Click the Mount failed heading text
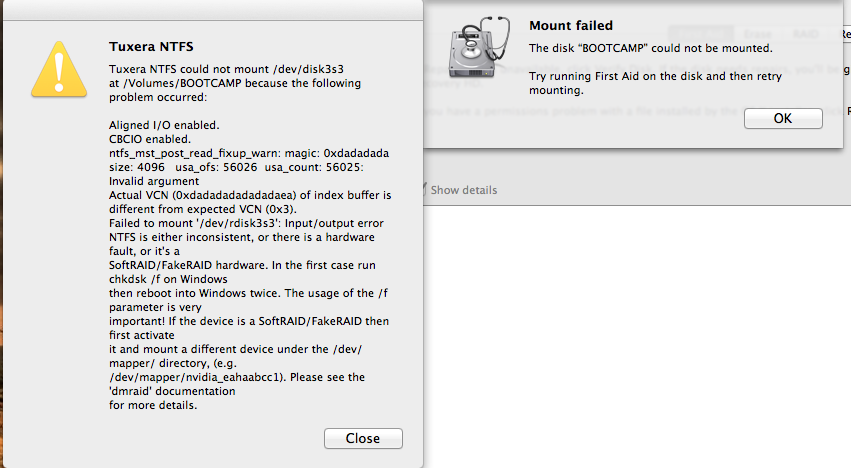Image resolution: width=852 pixels, height=468 pixels. (x=571, y=25)
